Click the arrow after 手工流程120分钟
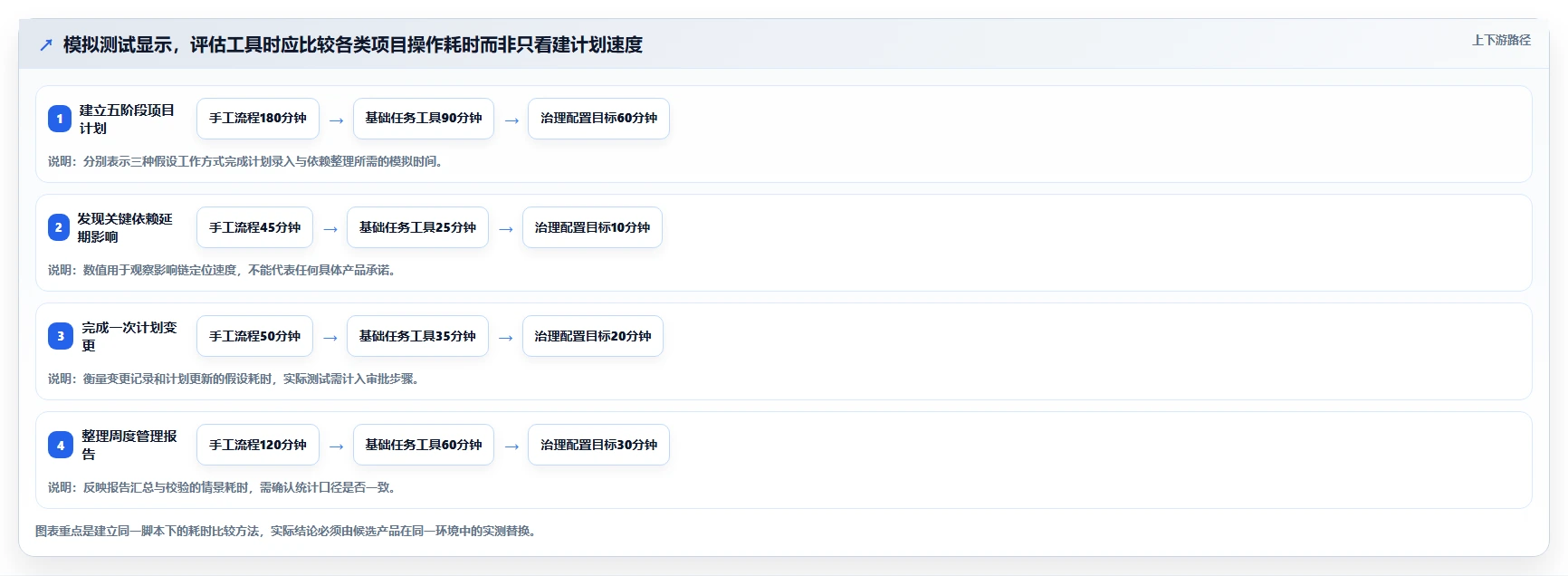The width and height of the screenshot is (1568, 576). point(336,446)
